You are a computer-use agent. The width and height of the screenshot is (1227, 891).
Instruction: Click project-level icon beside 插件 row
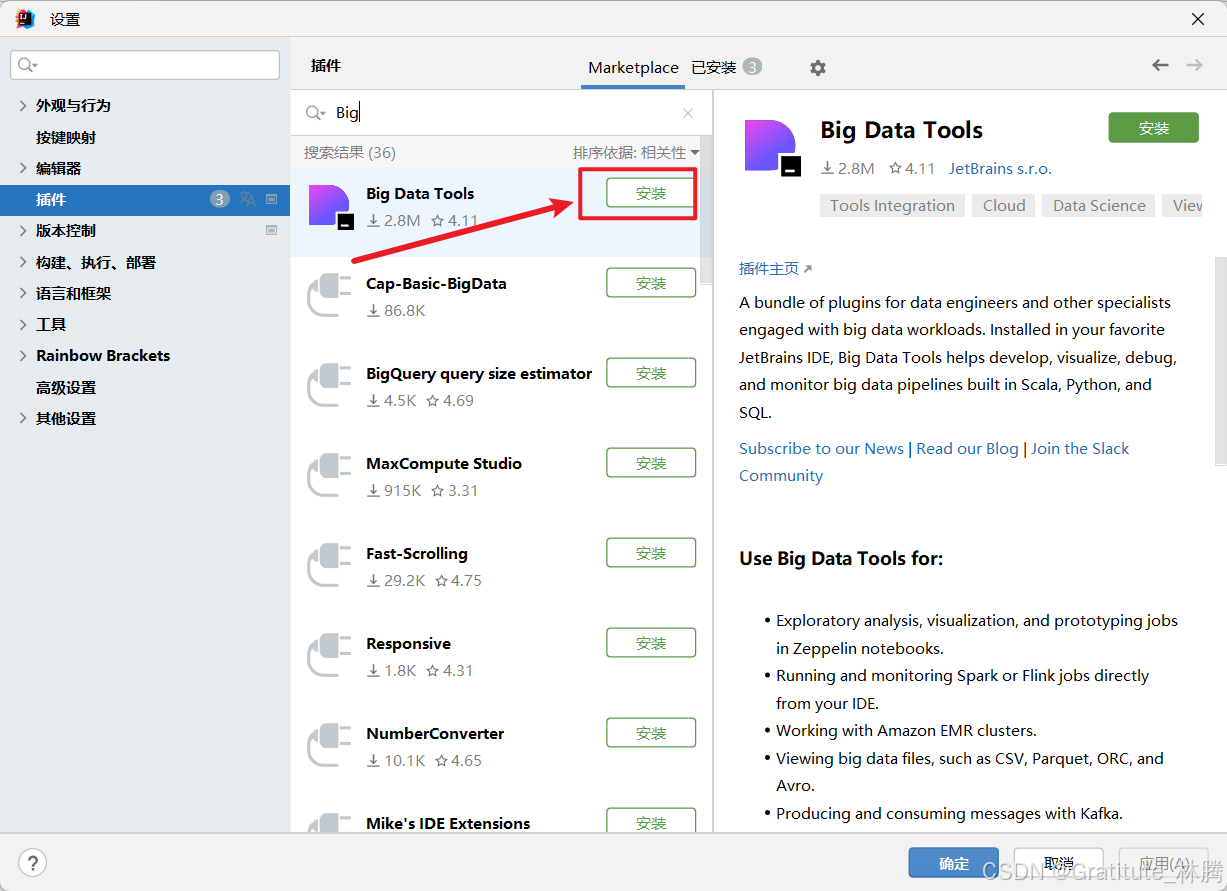(271, 199)
